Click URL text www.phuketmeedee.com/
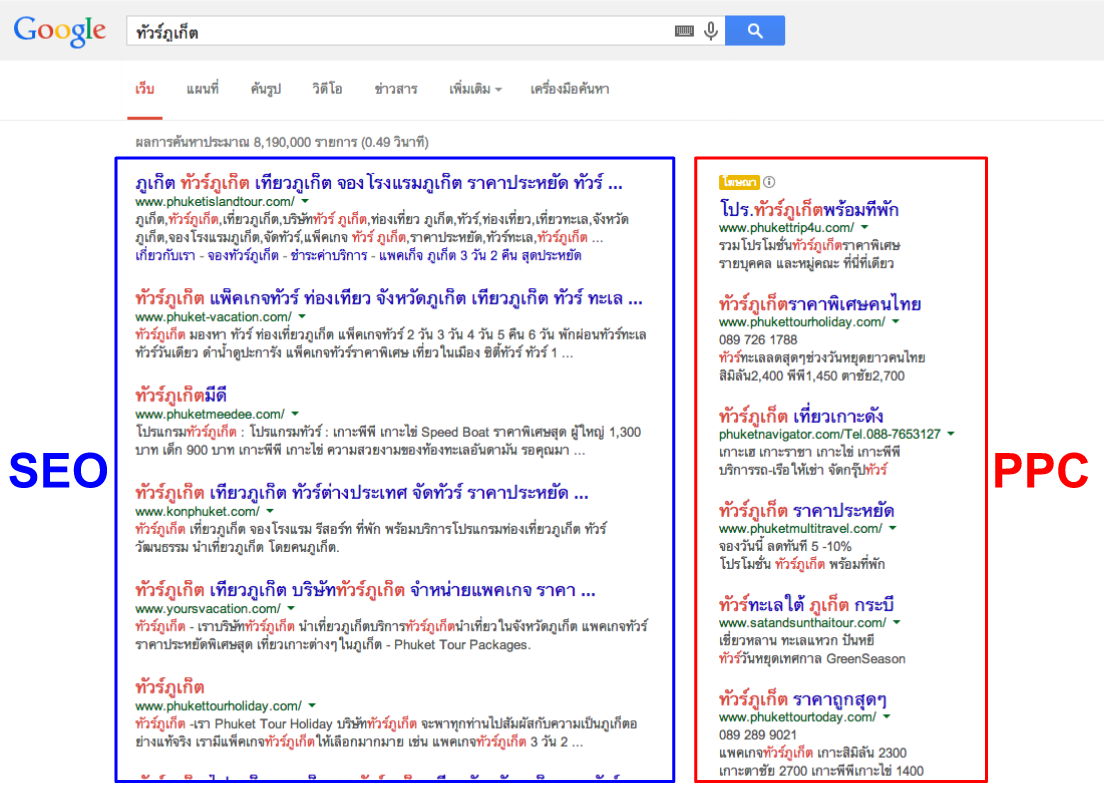This screenshot has height=796, width=1104. (210, 414)
